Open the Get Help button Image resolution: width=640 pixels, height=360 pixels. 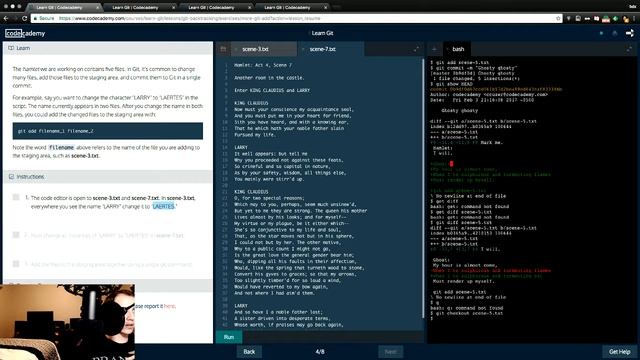619,352
